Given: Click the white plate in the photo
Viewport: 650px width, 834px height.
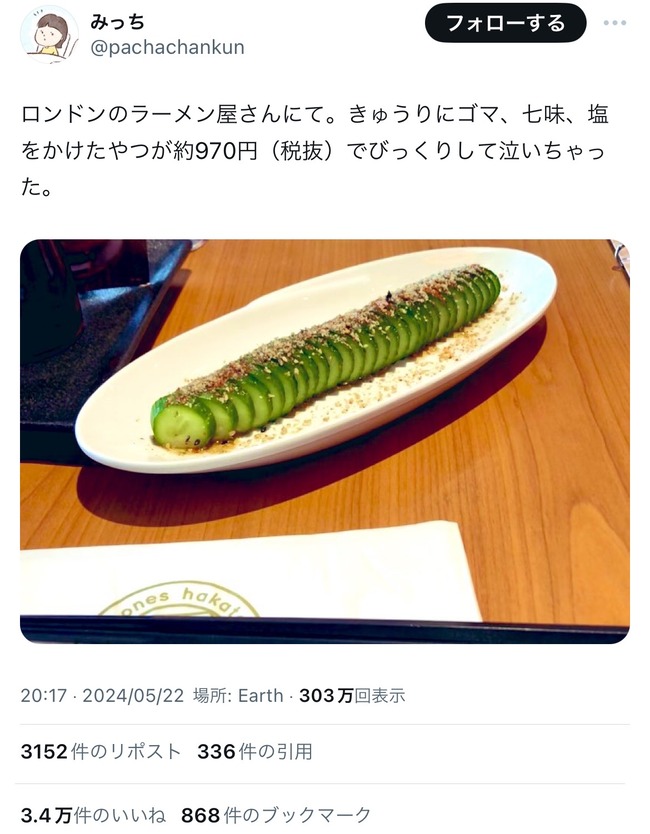Looking at the screenshot, I should (316, 360).
